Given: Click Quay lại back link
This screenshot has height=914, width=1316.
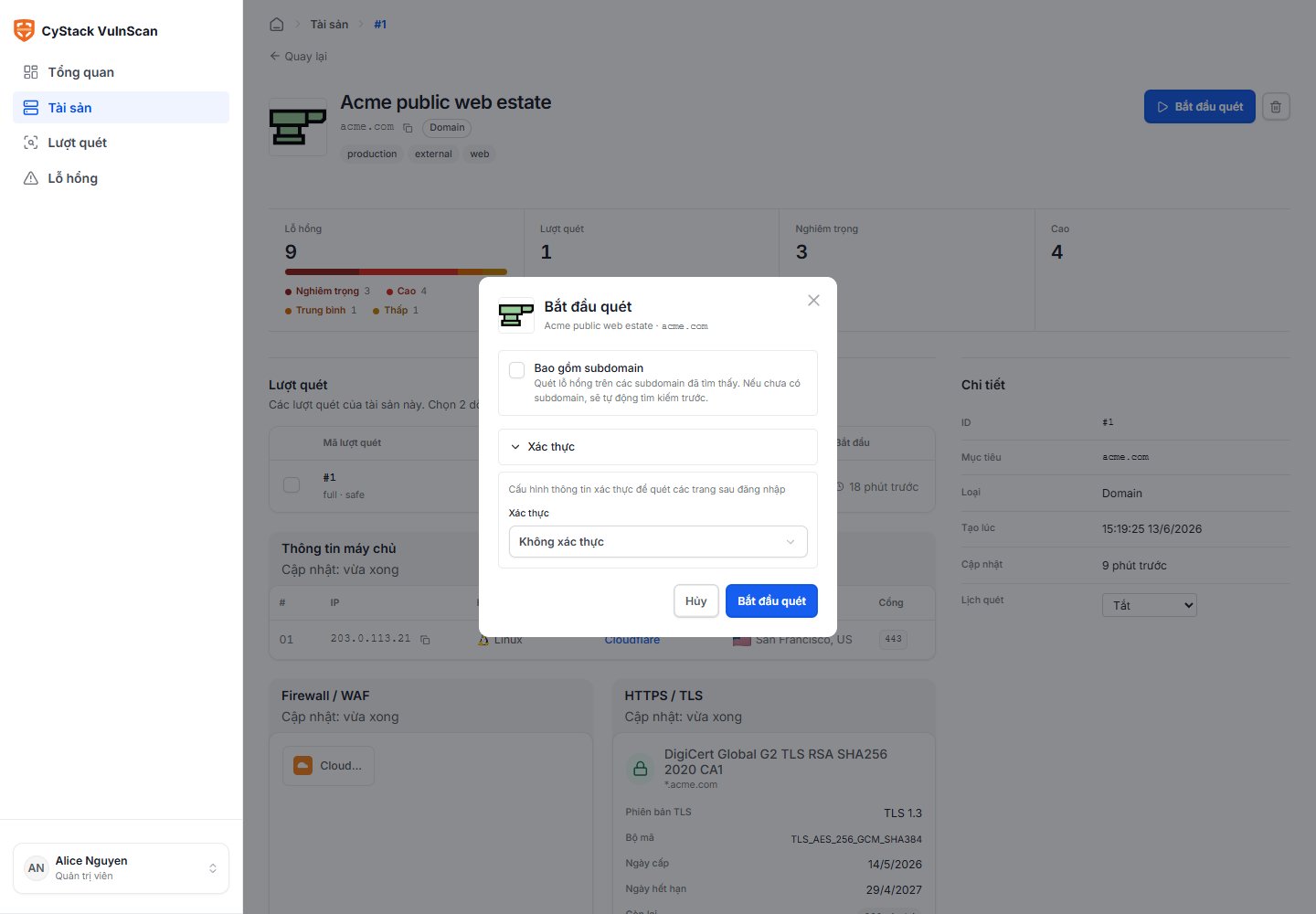Looking at the screenshot, I should click(x=298, y=57).
